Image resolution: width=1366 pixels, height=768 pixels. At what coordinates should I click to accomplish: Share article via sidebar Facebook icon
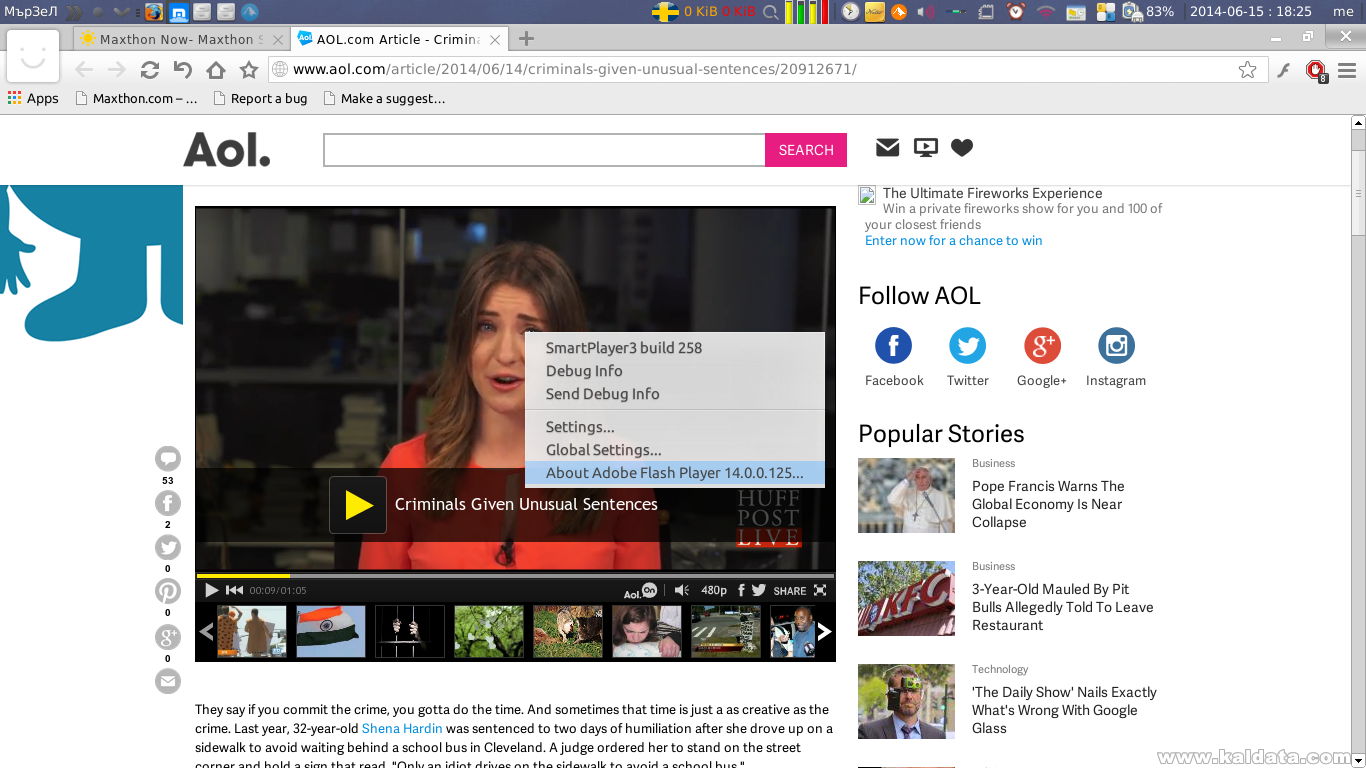[x=168, y=503]
